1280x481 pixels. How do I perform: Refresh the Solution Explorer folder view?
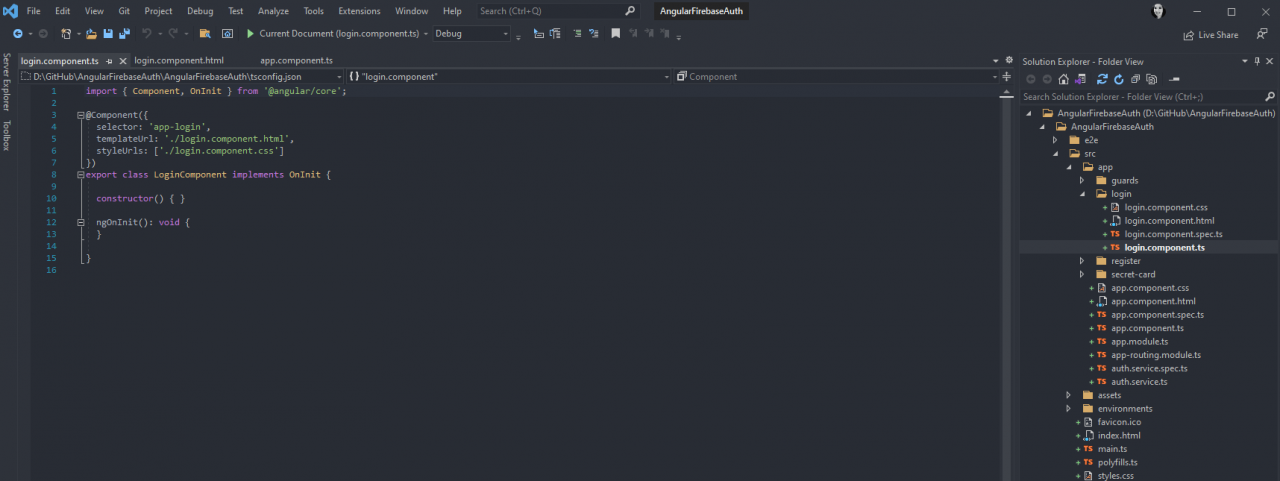(1118, 79)
